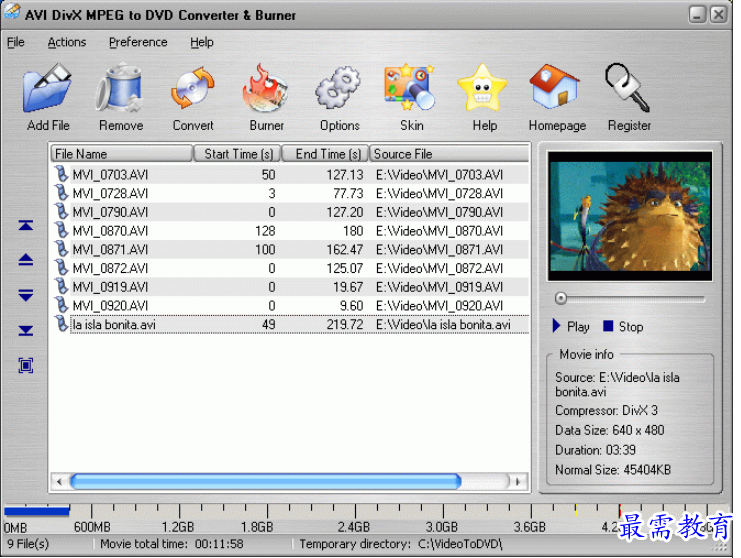Screen dimensions: 741x558
Task: Click the file icon beside MVI_0872.AVI
Action: pos(61,268)
